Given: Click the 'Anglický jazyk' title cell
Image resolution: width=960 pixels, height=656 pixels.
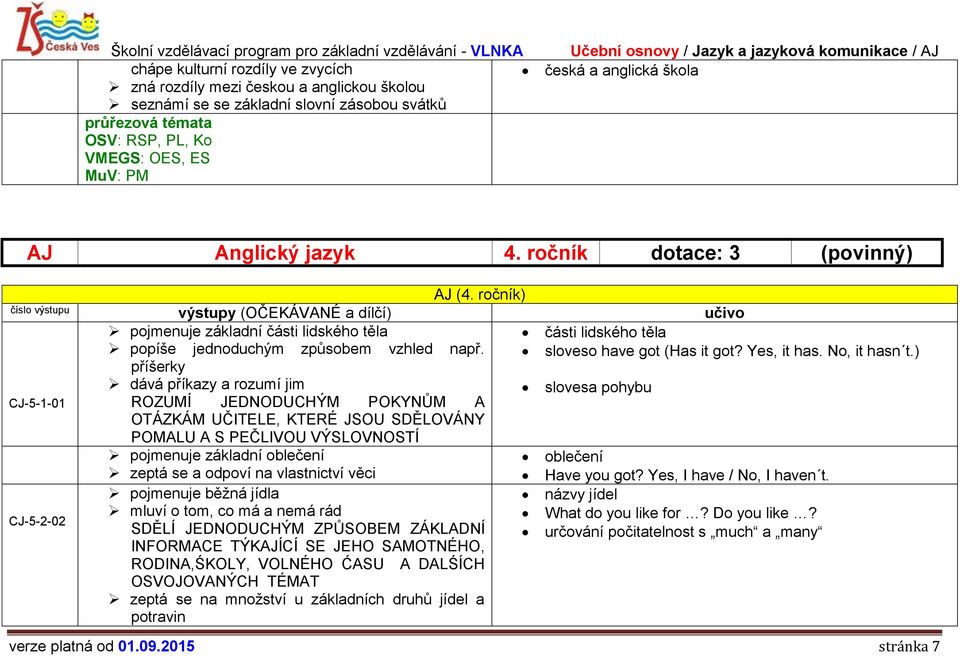Looking at the screenshot, I should [285, 253].
